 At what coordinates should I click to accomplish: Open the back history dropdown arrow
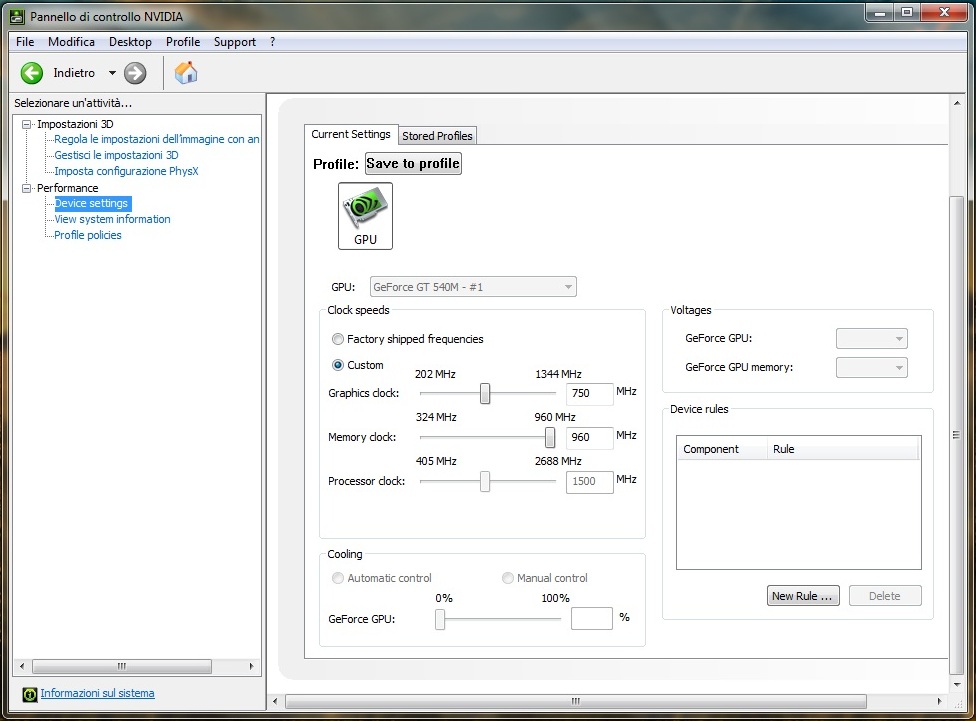click(x=112, y=73)
